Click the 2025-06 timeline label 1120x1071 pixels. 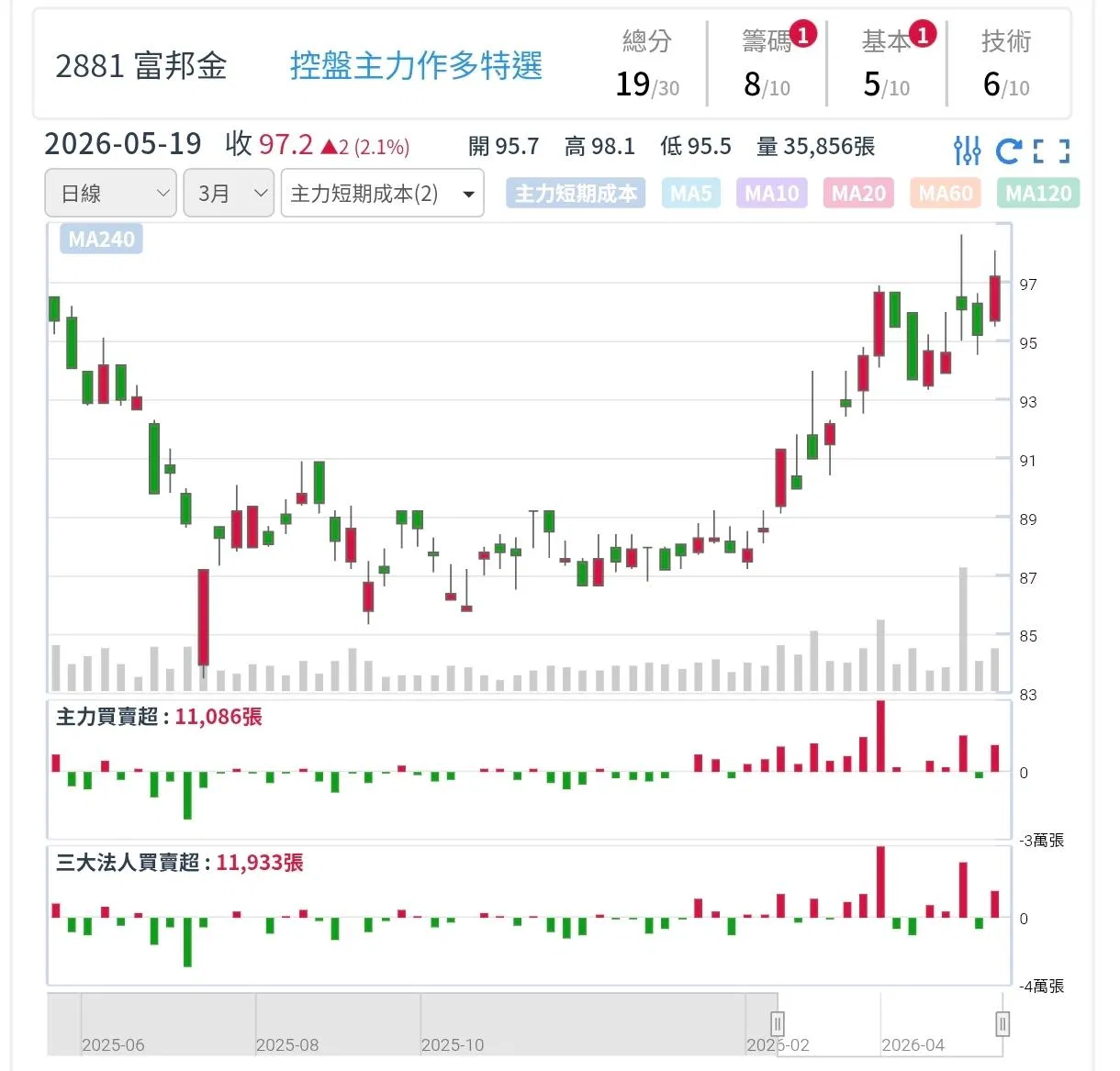pyautogui.click(x=113, y=1045)
